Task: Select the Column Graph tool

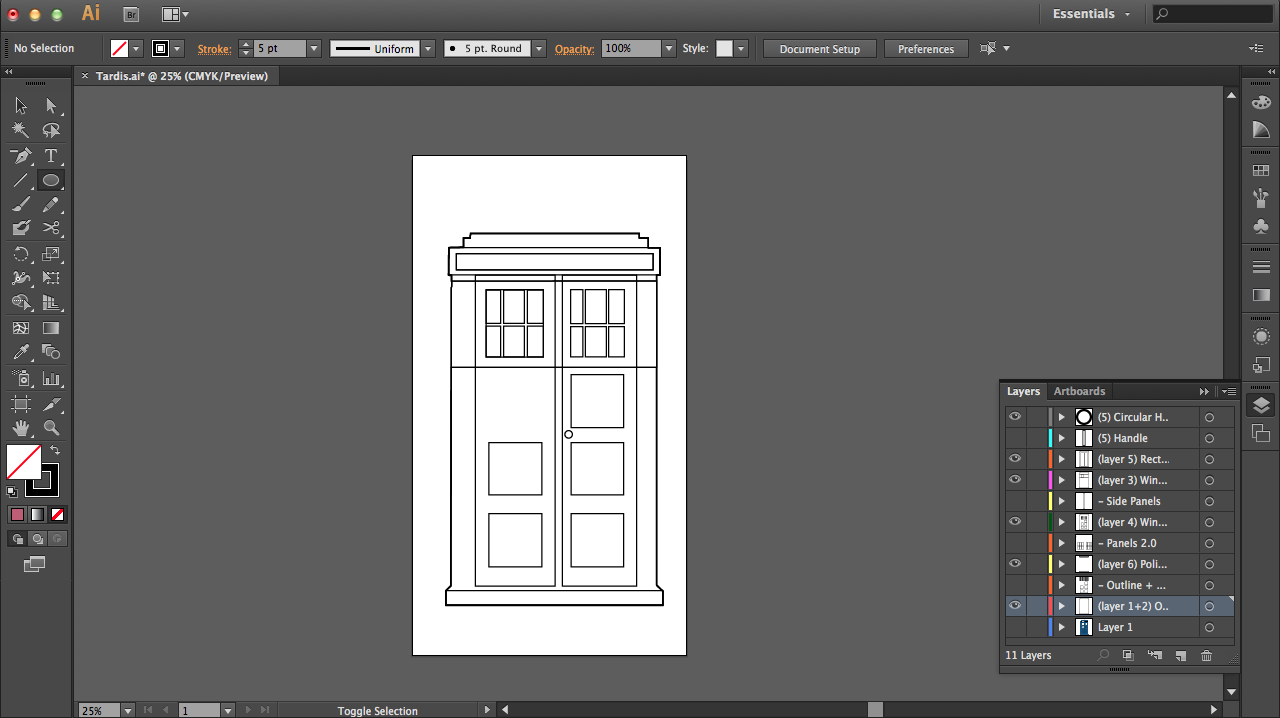Action: click(x=51, y=378)
